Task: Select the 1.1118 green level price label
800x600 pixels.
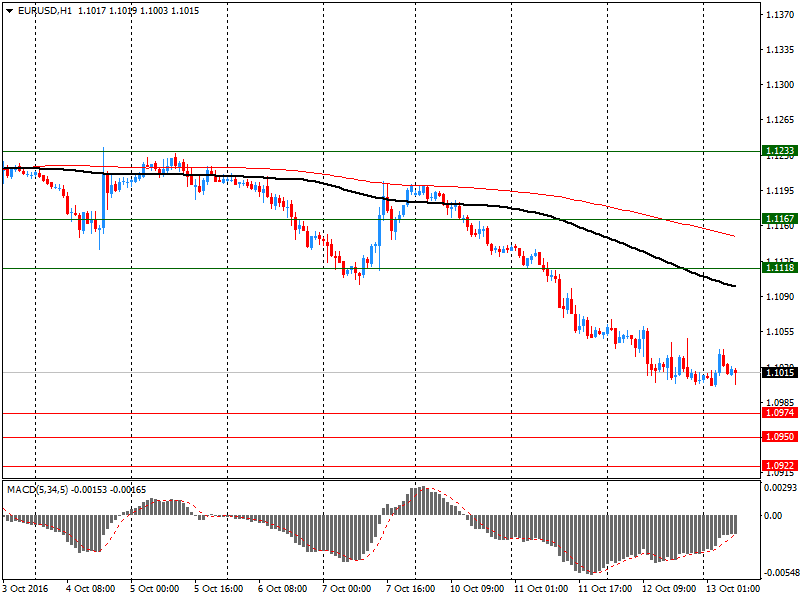Action: (780, 267)
